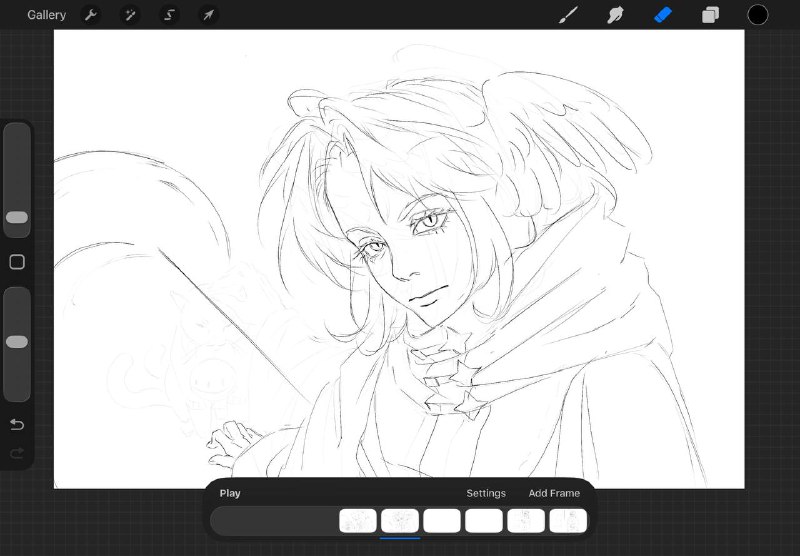Select the Brush tool
The width and height of the screenshot is (800, 556).
pyautogui.click(x=568, y=15)
